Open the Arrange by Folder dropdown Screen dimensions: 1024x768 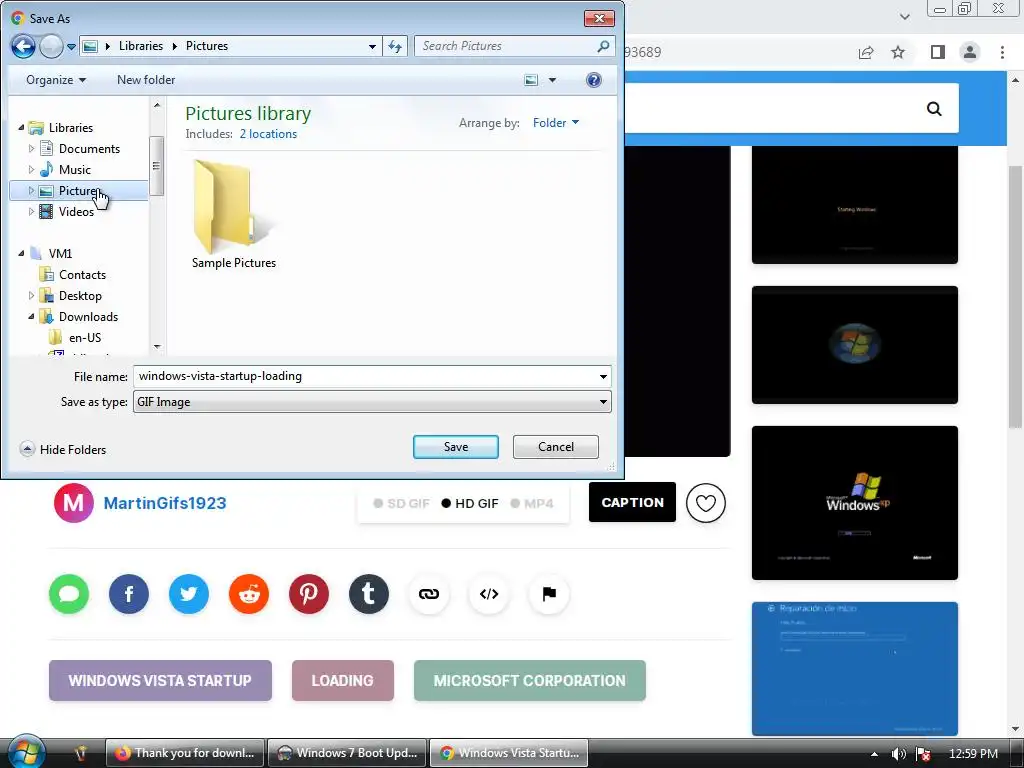click(x=556, y=123)
